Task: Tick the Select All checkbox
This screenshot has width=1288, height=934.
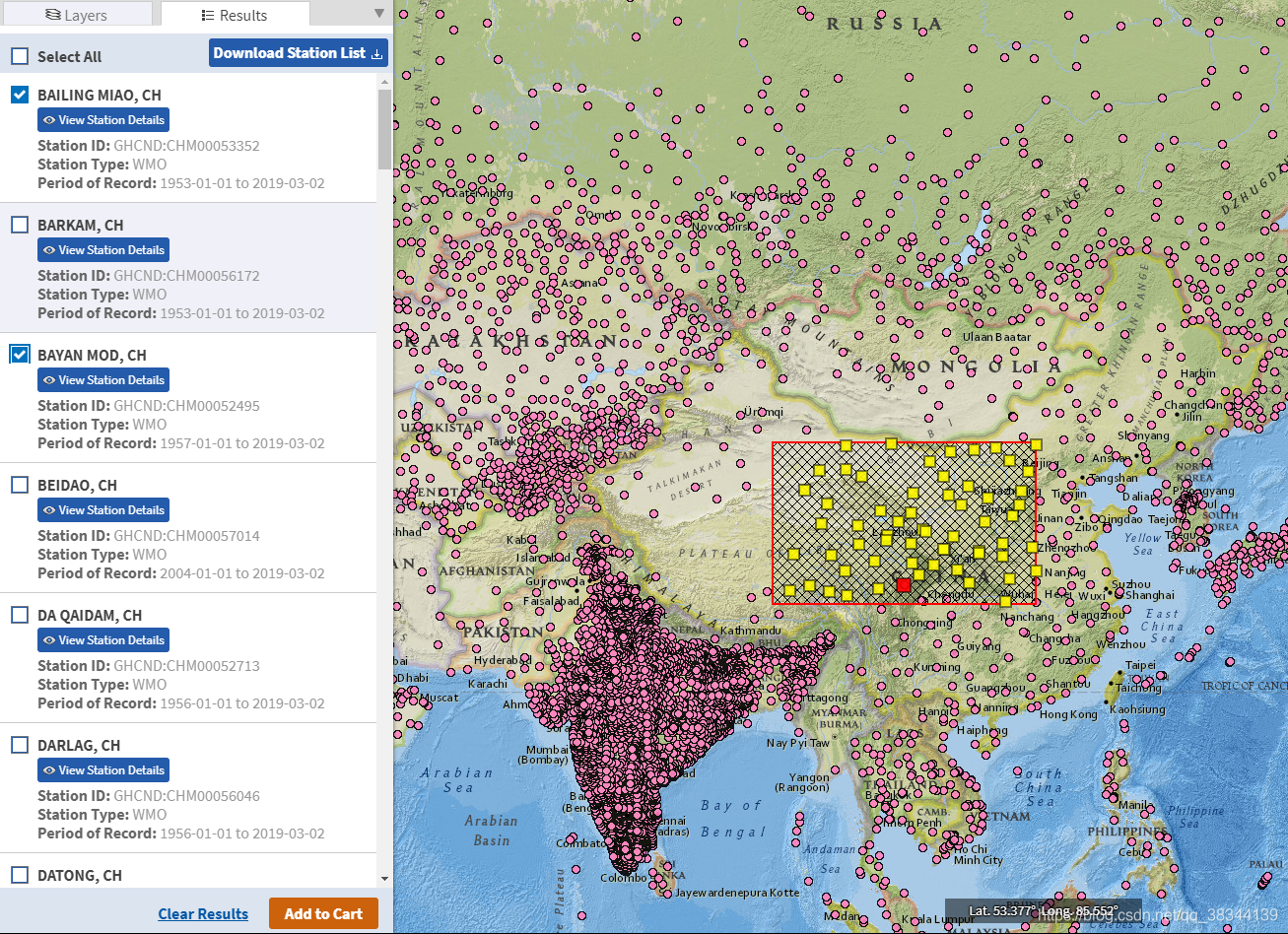Action: tap(20, 56)
